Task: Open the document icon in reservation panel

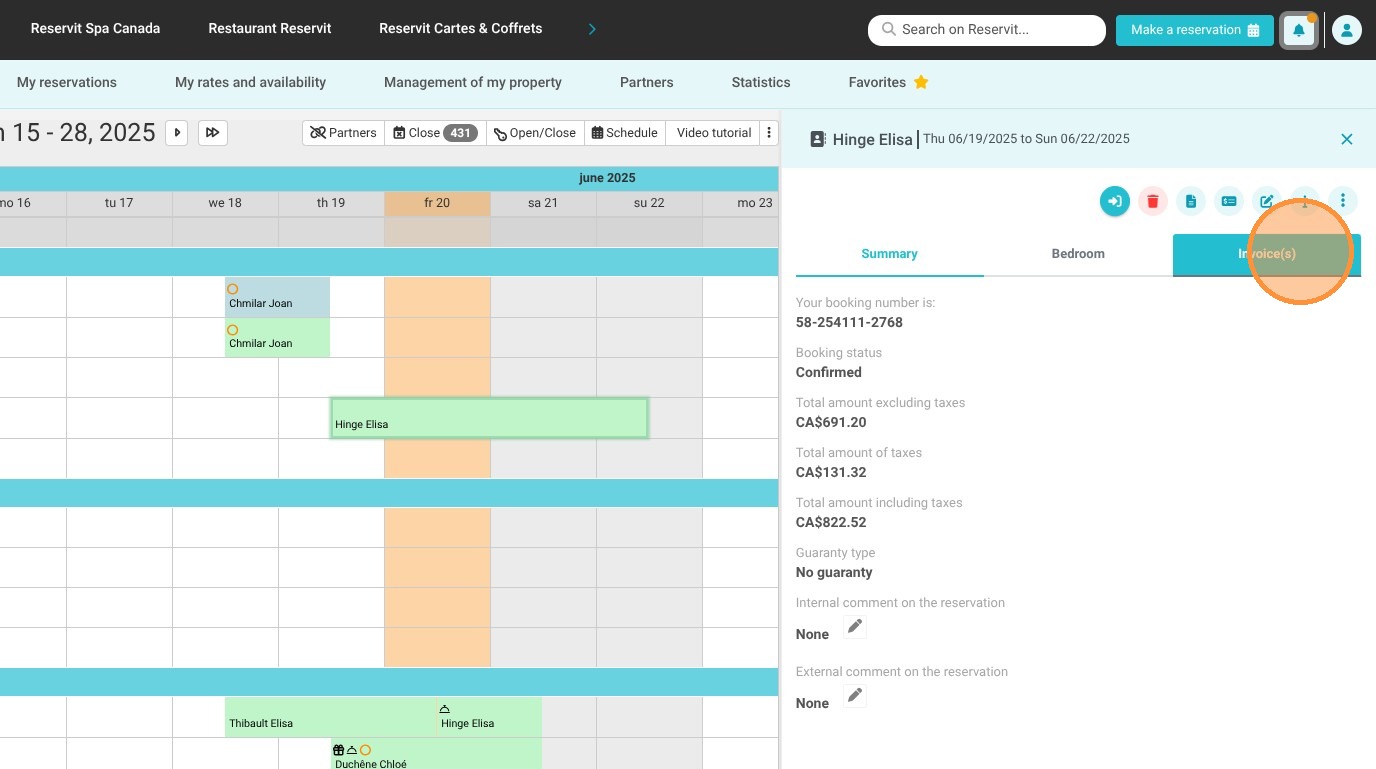Action: coord(1190,201)
